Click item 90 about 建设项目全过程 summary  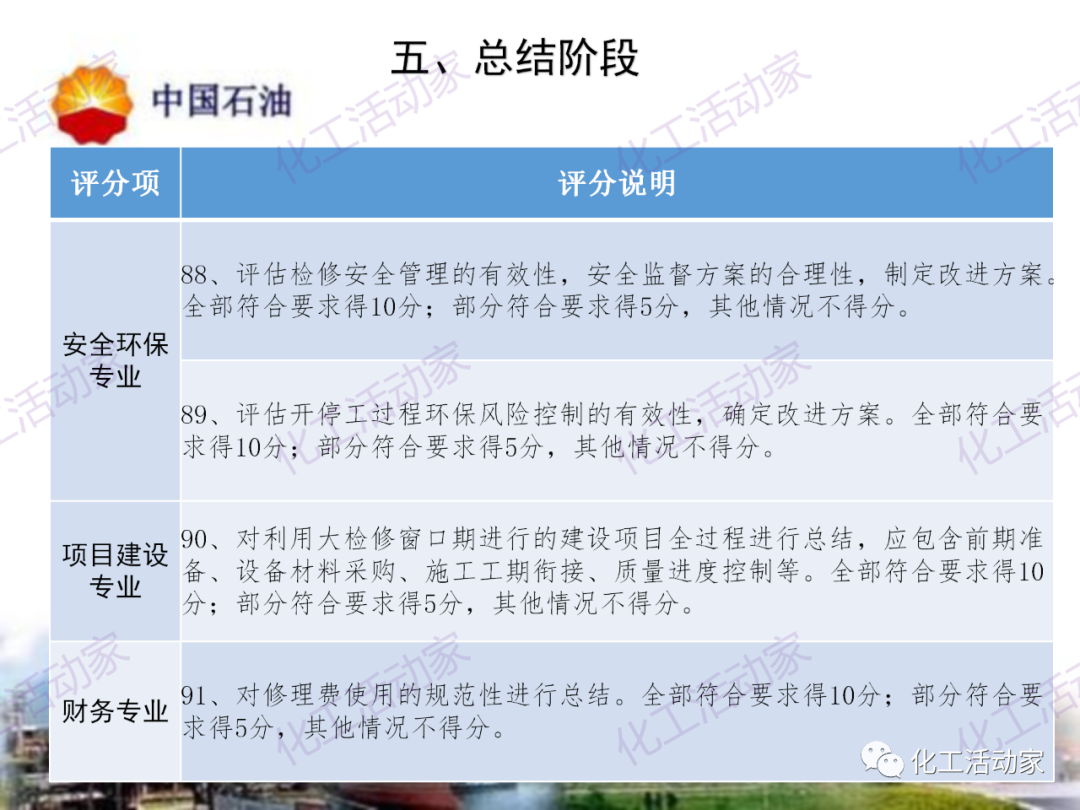point(616,571)
